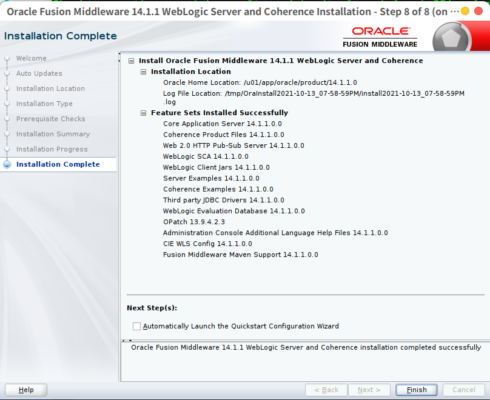Screen dimensions: 490x400
Task: Select OPatch 13.9.4.2.3 row
Action: (x=194, y=222)
